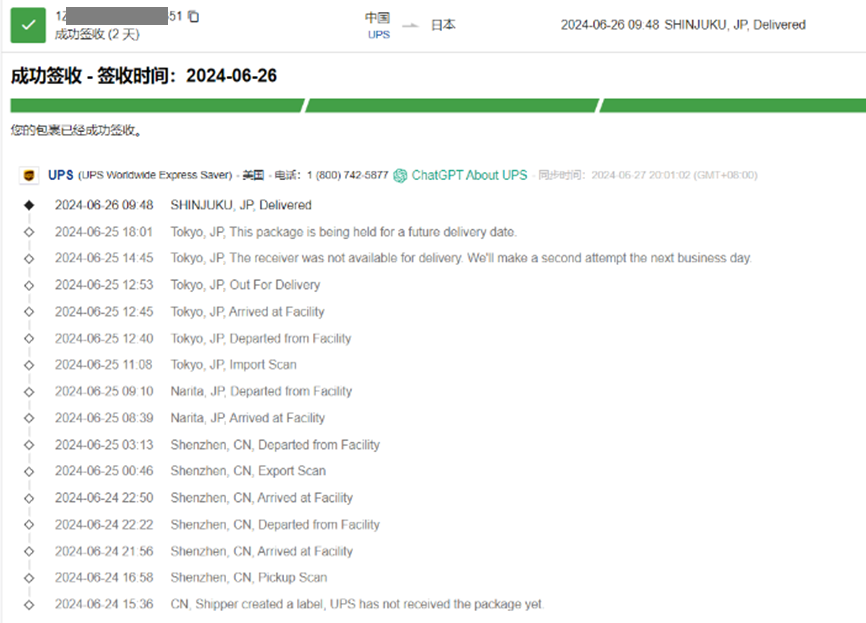
Task: Click the ChatGPT swirl icon
Action: (400, 176)
